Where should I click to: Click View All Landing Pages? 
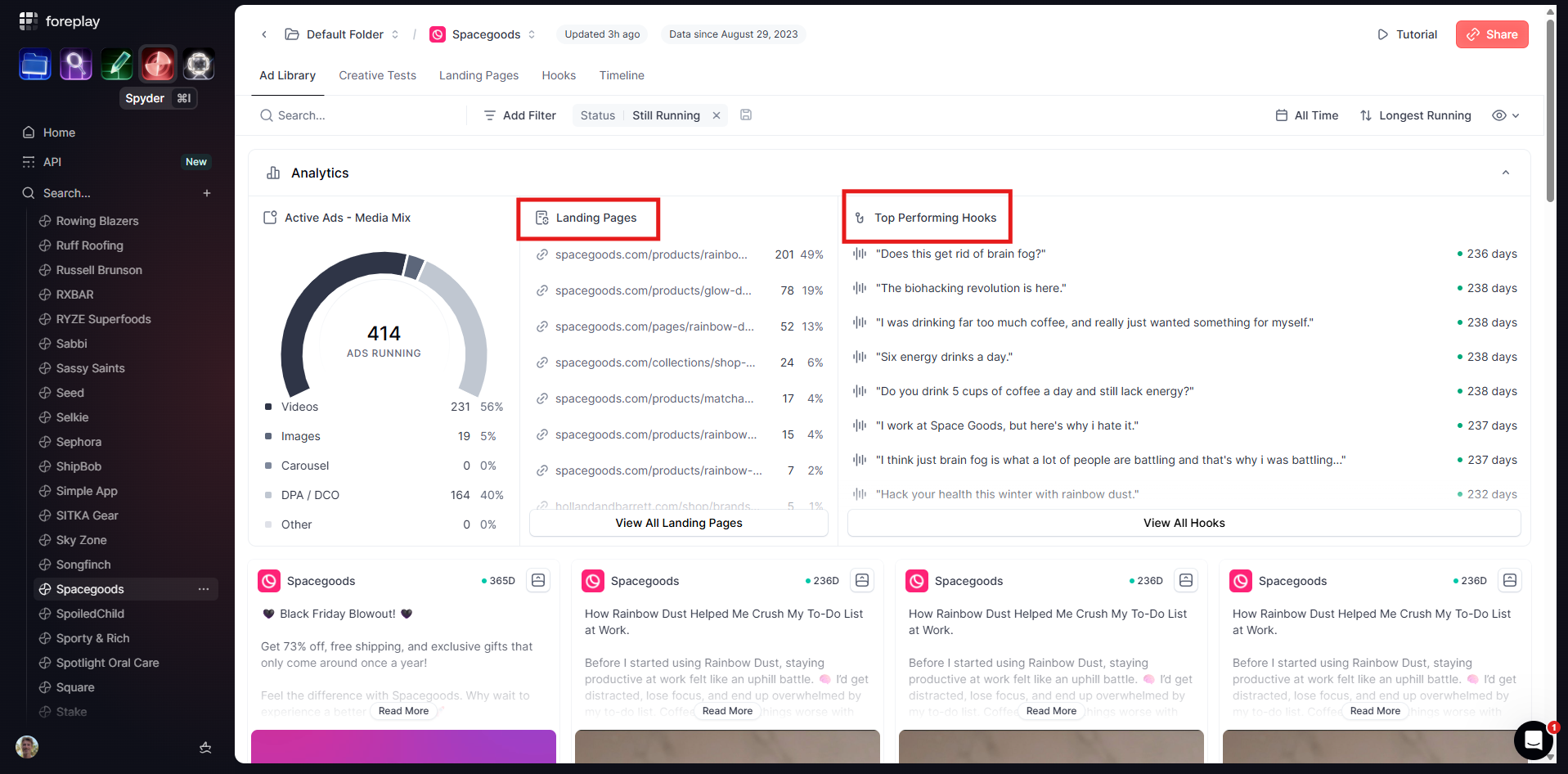(679, 523)
